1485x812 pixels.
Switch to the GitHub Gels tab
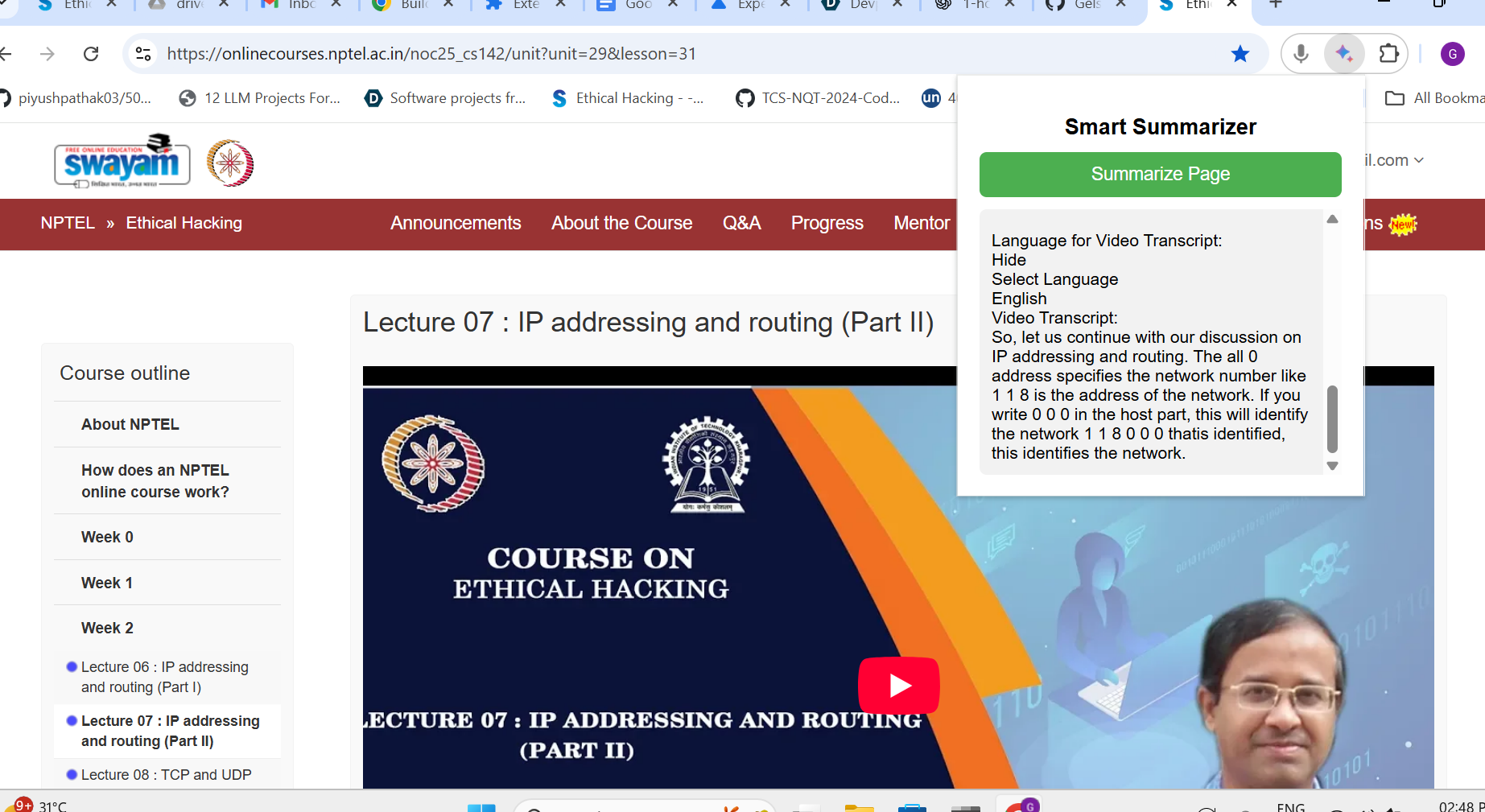coord(1087,5)
